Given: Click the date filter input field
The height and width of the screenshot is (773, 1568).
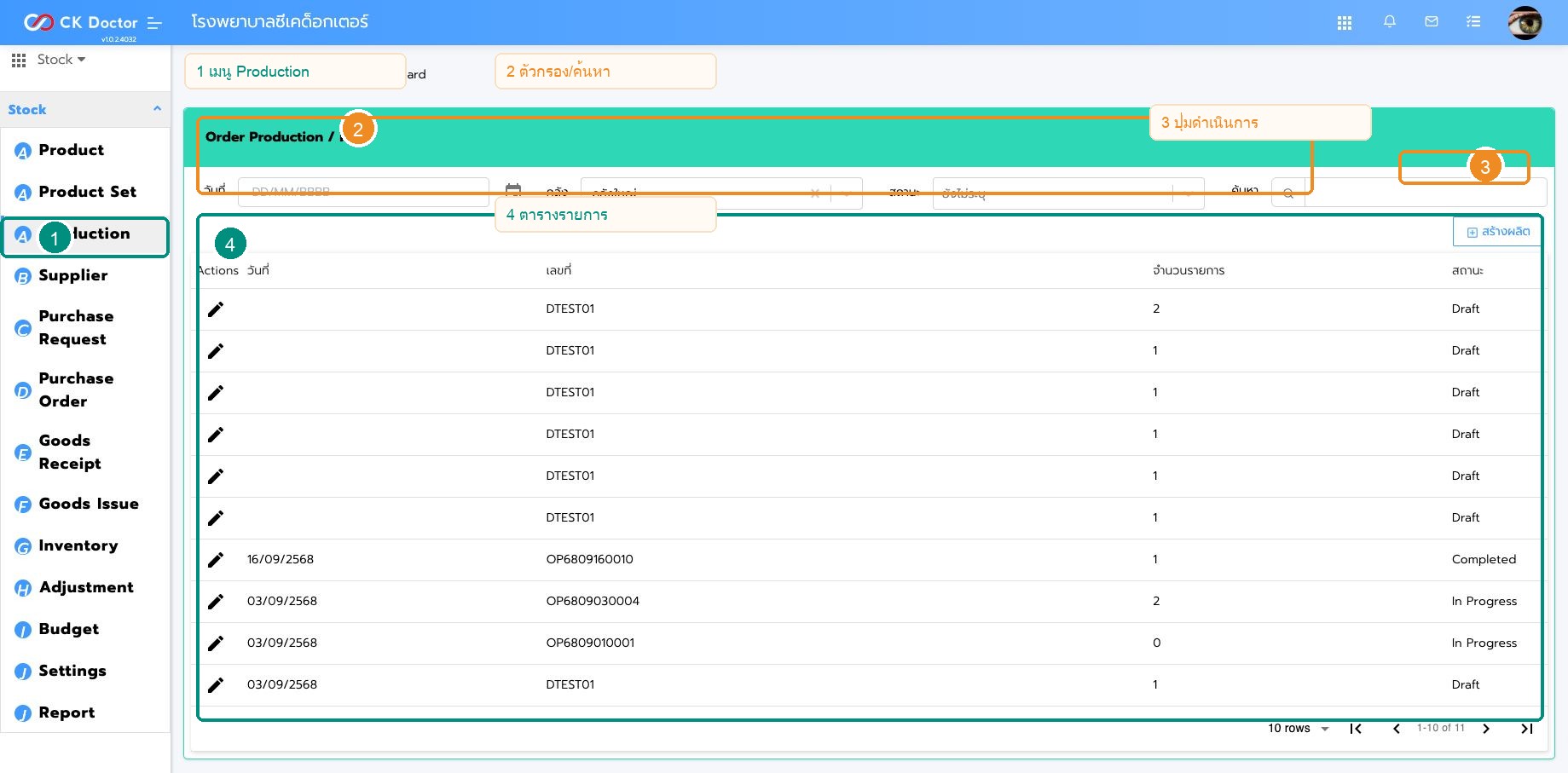Looking at the screenshot, I should coord(363,193).
